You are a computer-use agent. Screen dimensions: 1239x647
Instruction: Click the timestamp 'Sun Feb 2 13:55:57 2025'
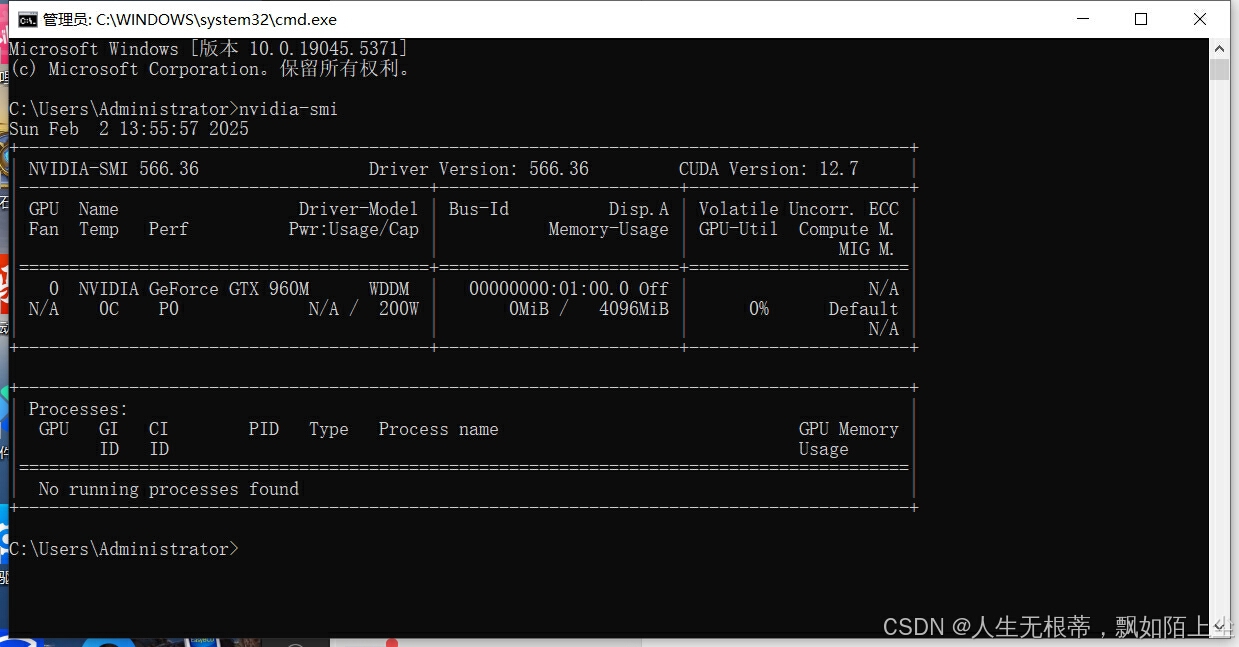pos(129,129)
